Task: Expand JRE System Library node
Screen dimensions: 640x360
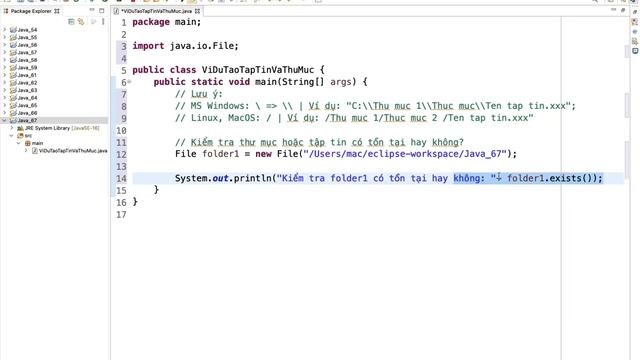Action: pos(12,128)
